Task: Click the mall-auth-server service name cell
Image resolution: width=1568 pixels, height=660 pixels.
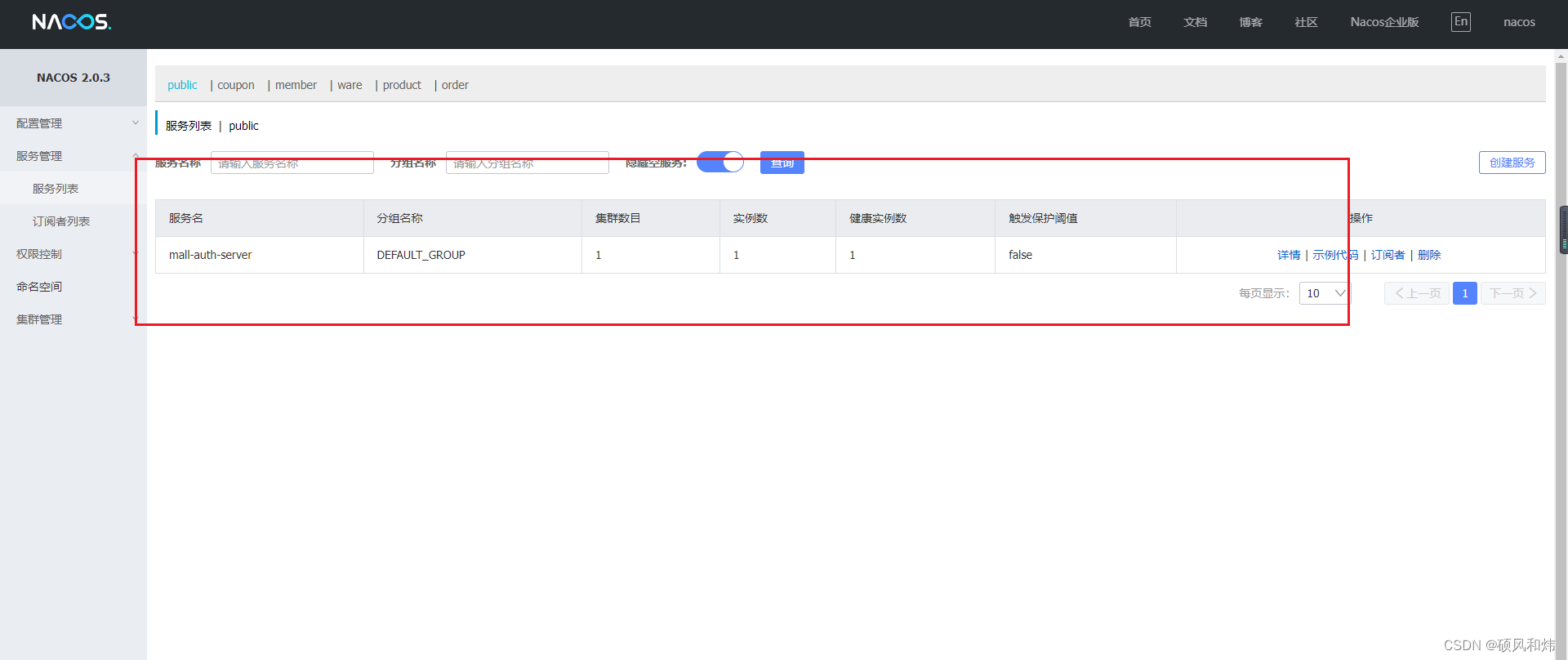Action: [x=260, y=255]
